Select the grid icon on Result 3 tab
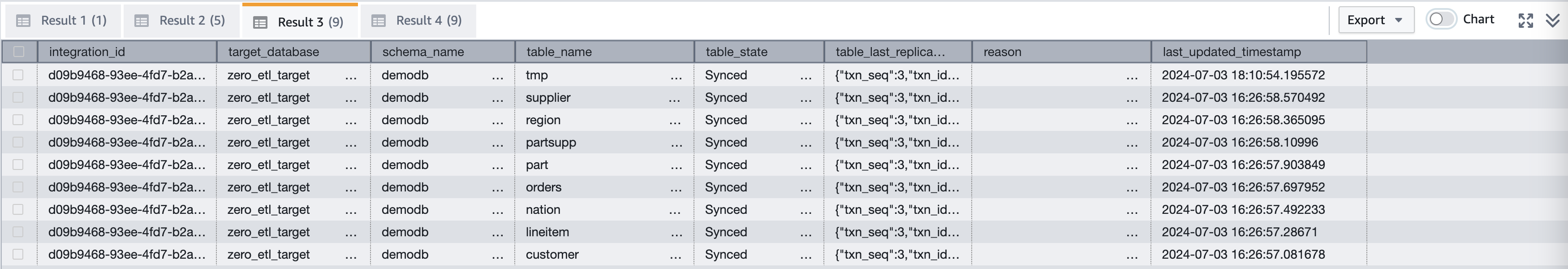This screenshot has width=1568, height=269. 261,22
